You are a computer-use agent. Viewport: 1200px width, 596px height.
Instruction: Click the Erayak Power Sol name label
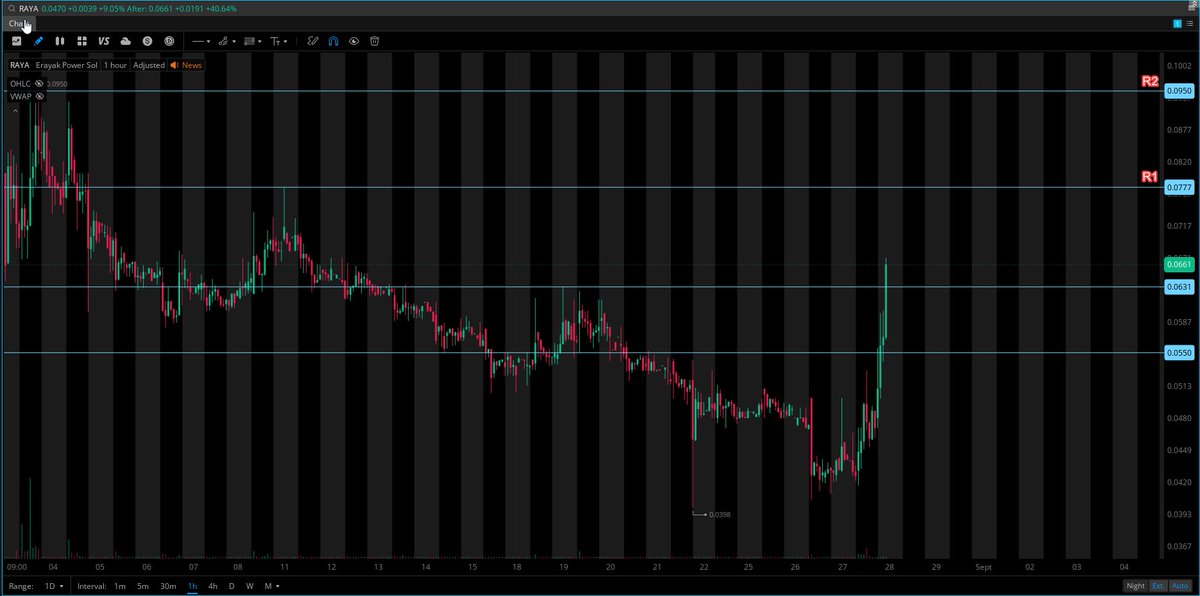67,65
